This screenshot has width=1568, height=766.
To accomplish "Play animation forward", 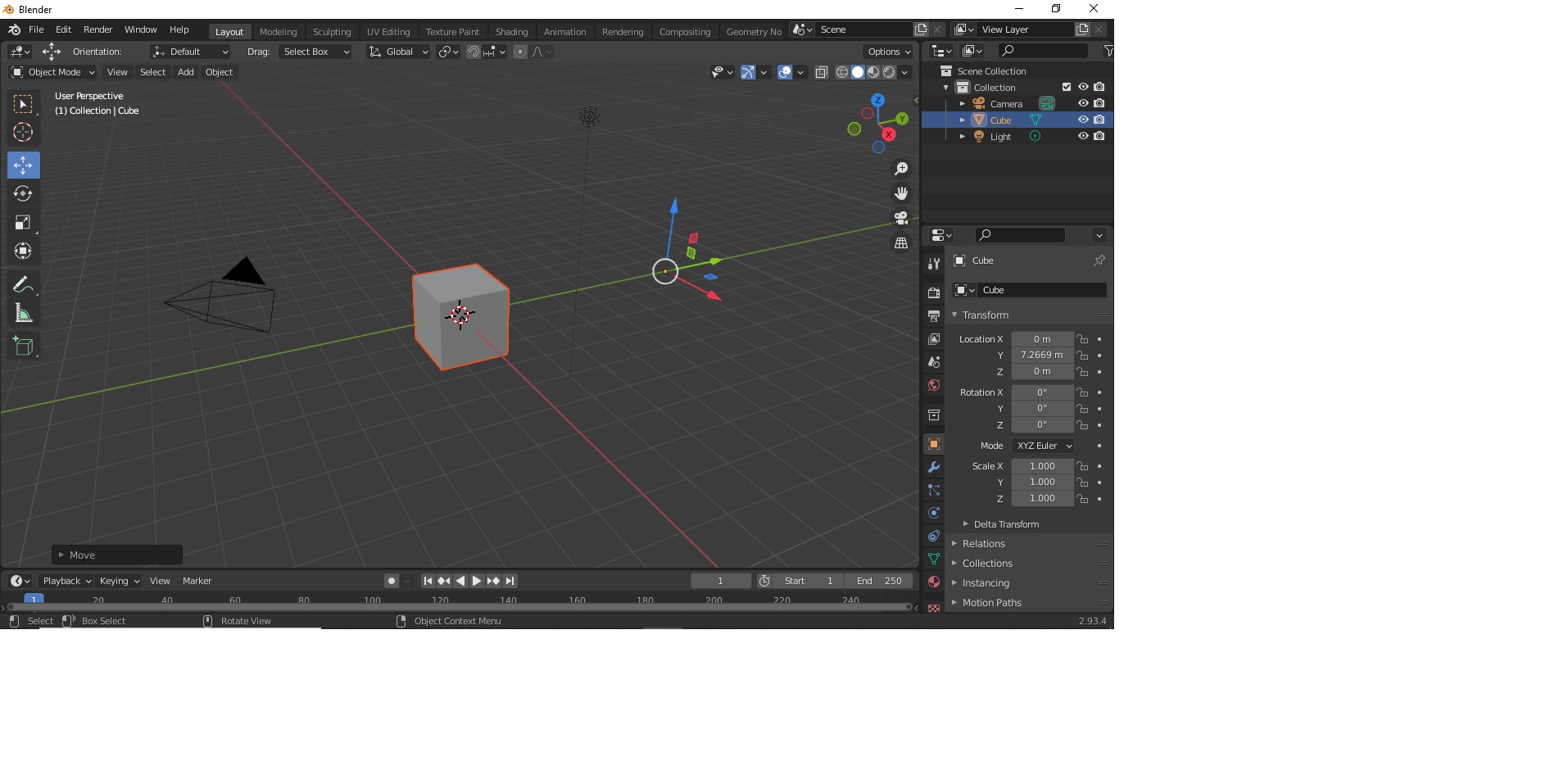I will [477, 581].
